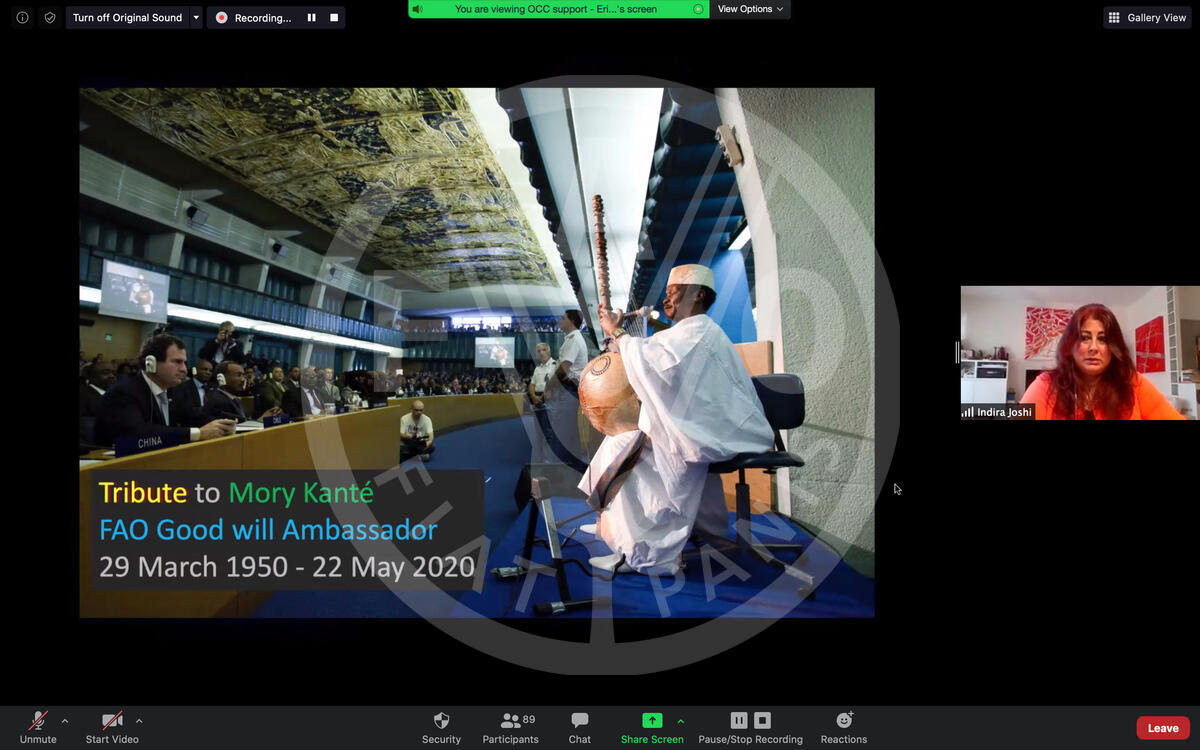Select Indira Joshi's video thumbnail
This screenshot has width=1200, height=750.
click(x=1080, y=353)
